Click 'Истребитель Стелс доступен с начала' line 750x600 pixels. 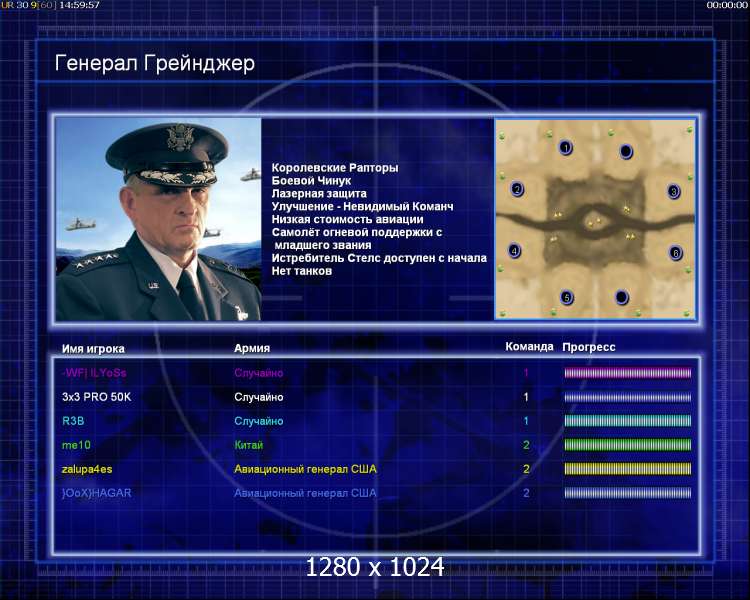[x=379, y=258]
